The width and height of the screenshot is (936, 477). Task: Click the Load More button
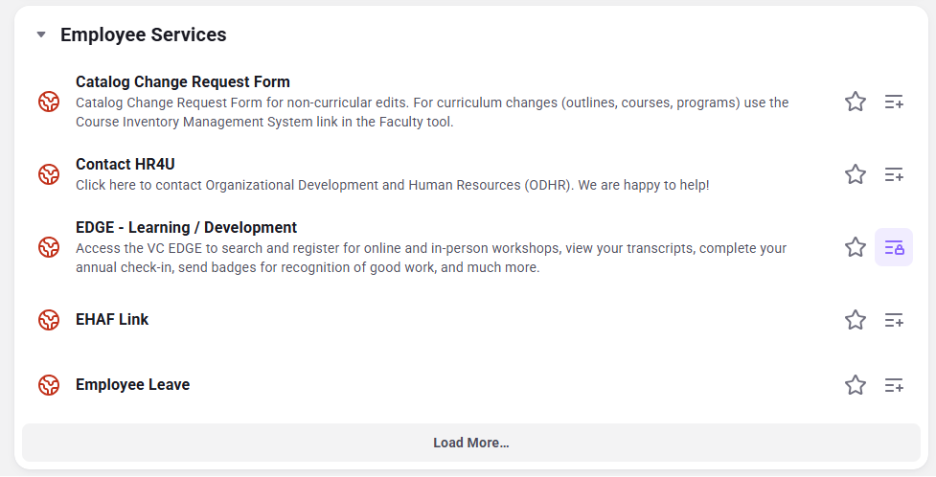(x=471, y=442)
